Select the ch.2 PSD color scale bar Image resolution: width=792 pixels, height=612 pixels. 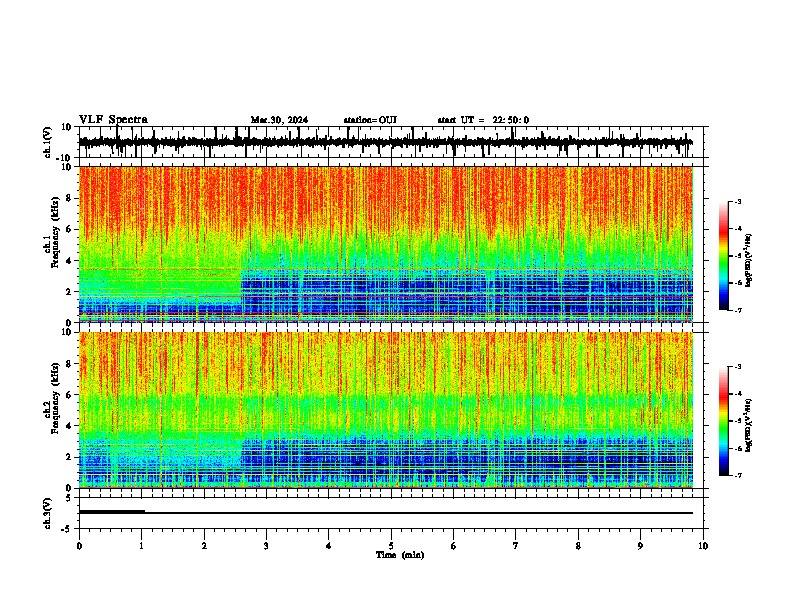pyautogui.click(x=724, y=421)
